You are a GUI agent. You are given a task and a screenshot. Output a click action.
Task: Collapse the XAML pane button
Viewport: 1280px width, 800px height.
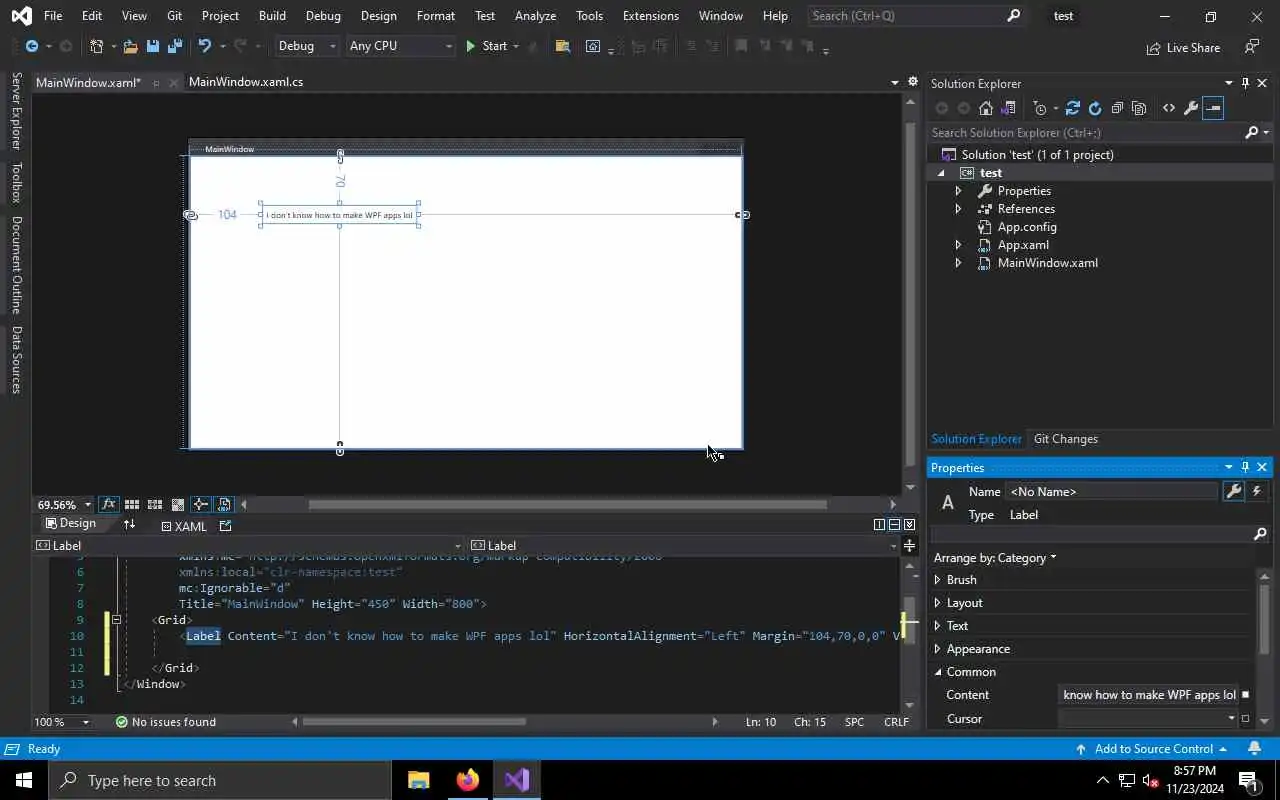909,524
